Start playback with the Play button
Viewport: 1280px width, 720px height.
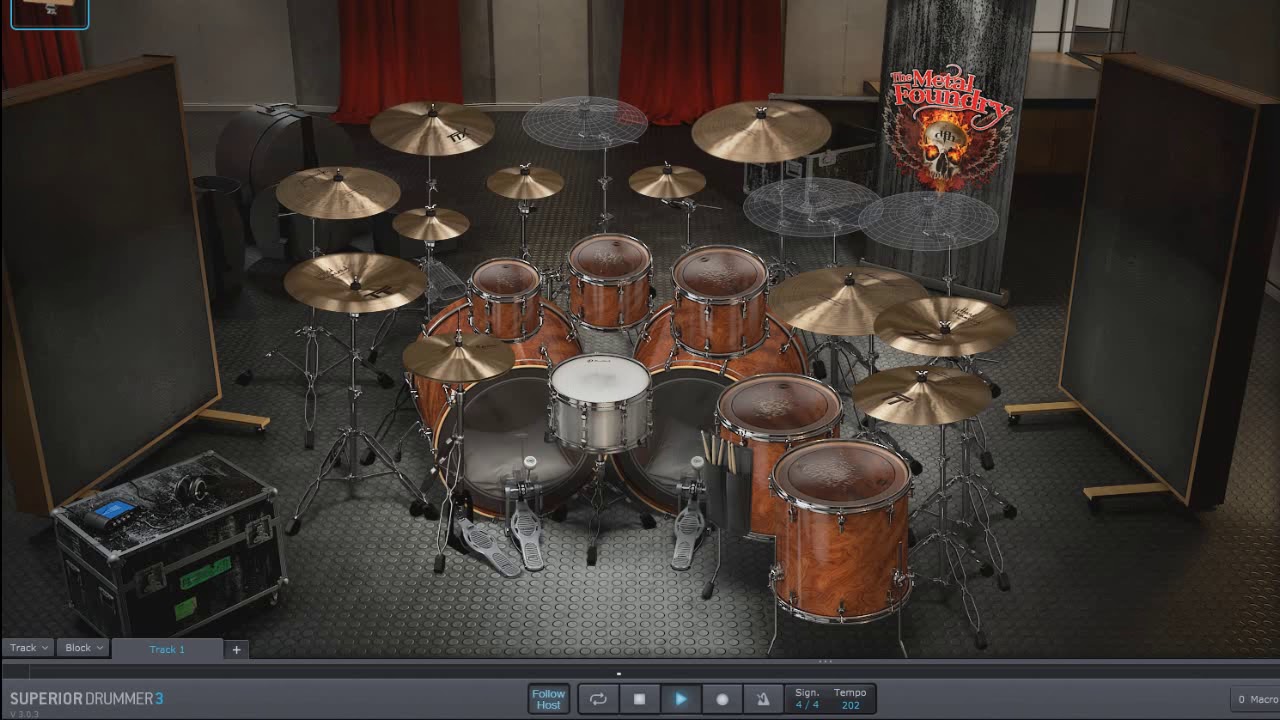681,699
